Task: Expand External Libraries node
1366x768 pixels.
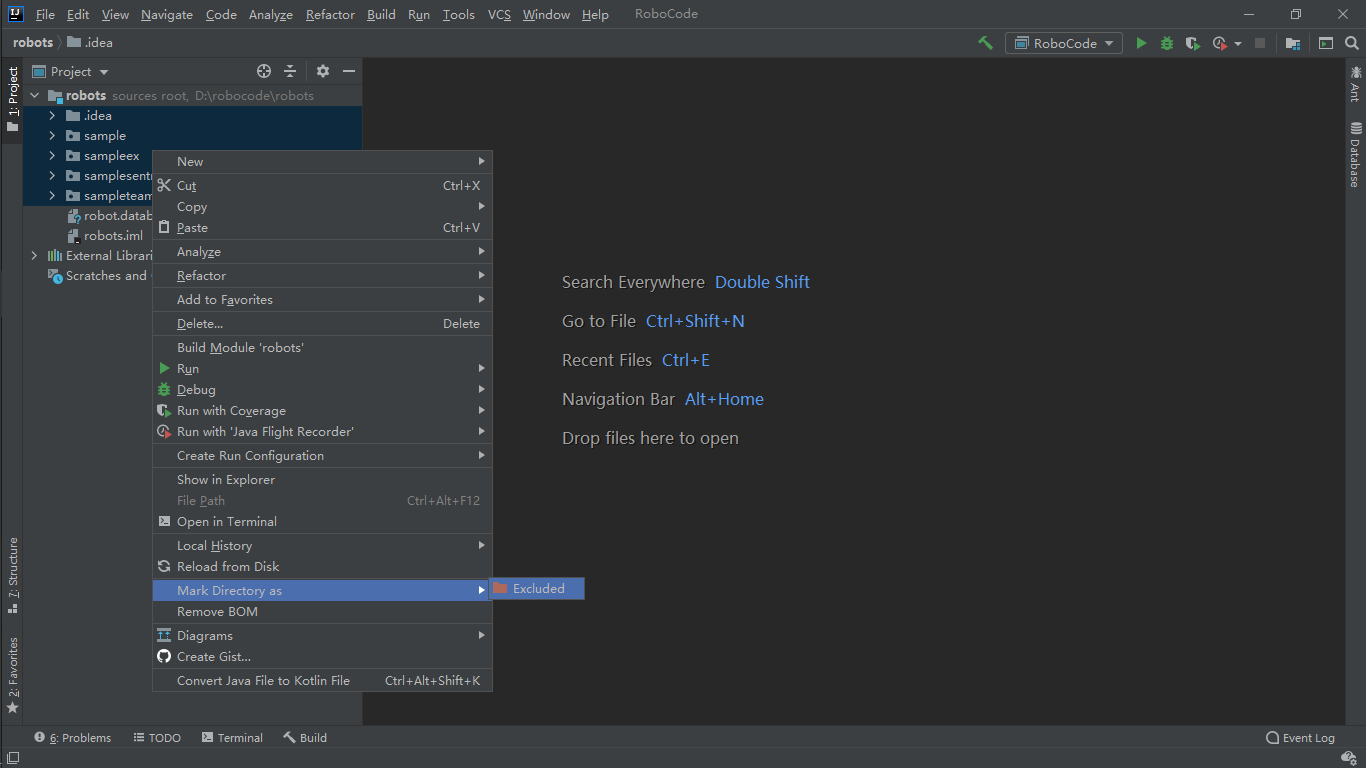Action: coord(35,256)
